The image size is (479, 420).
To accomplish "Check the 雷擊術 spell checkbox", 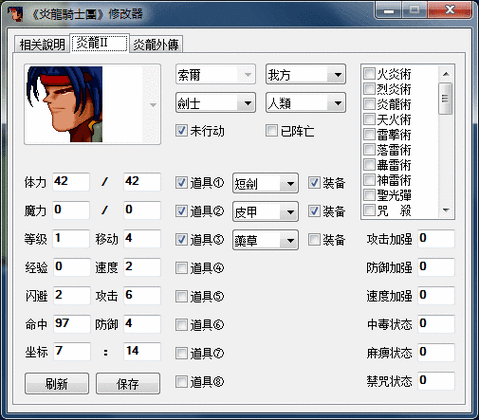I will pos(369,134).
